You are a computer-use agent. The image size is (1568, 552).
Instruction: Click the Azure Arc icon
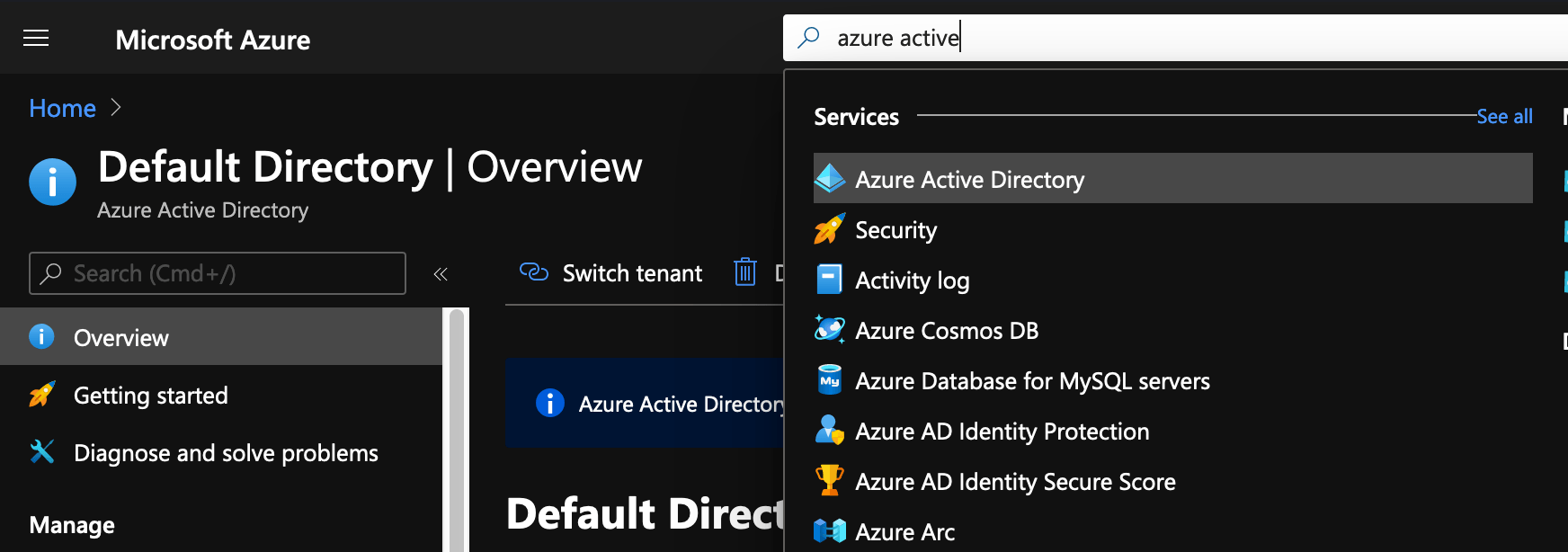coord(829,531)
